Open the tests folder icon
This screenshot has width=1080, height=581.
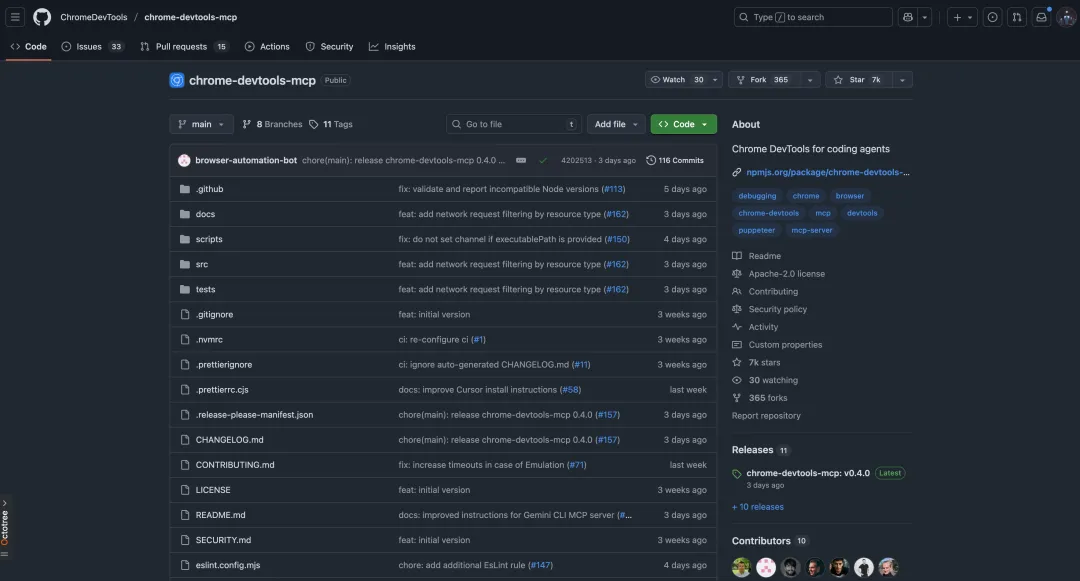(185, 290)
